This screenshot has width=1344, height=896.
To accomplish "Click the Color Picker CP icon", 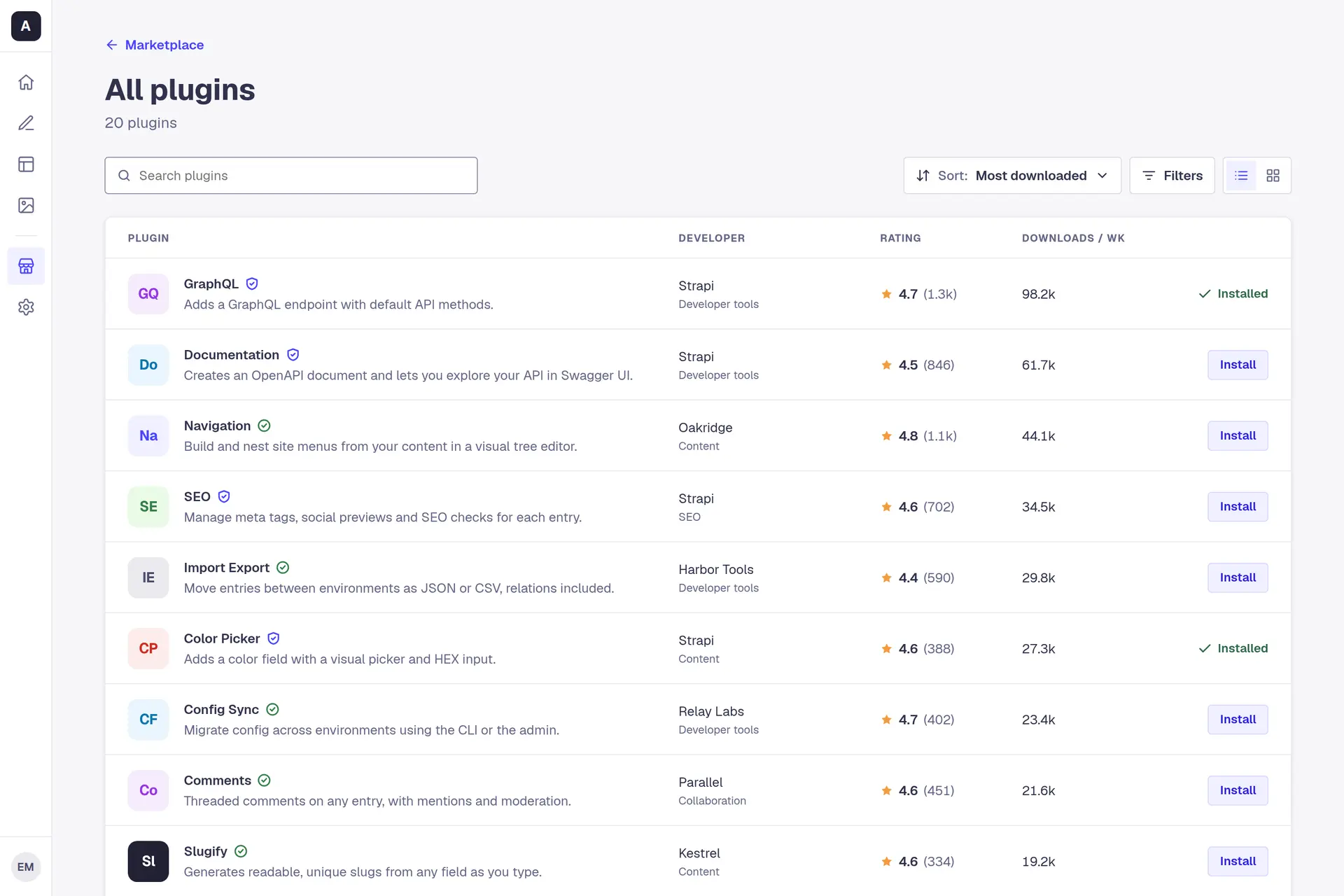I will 148,648.
